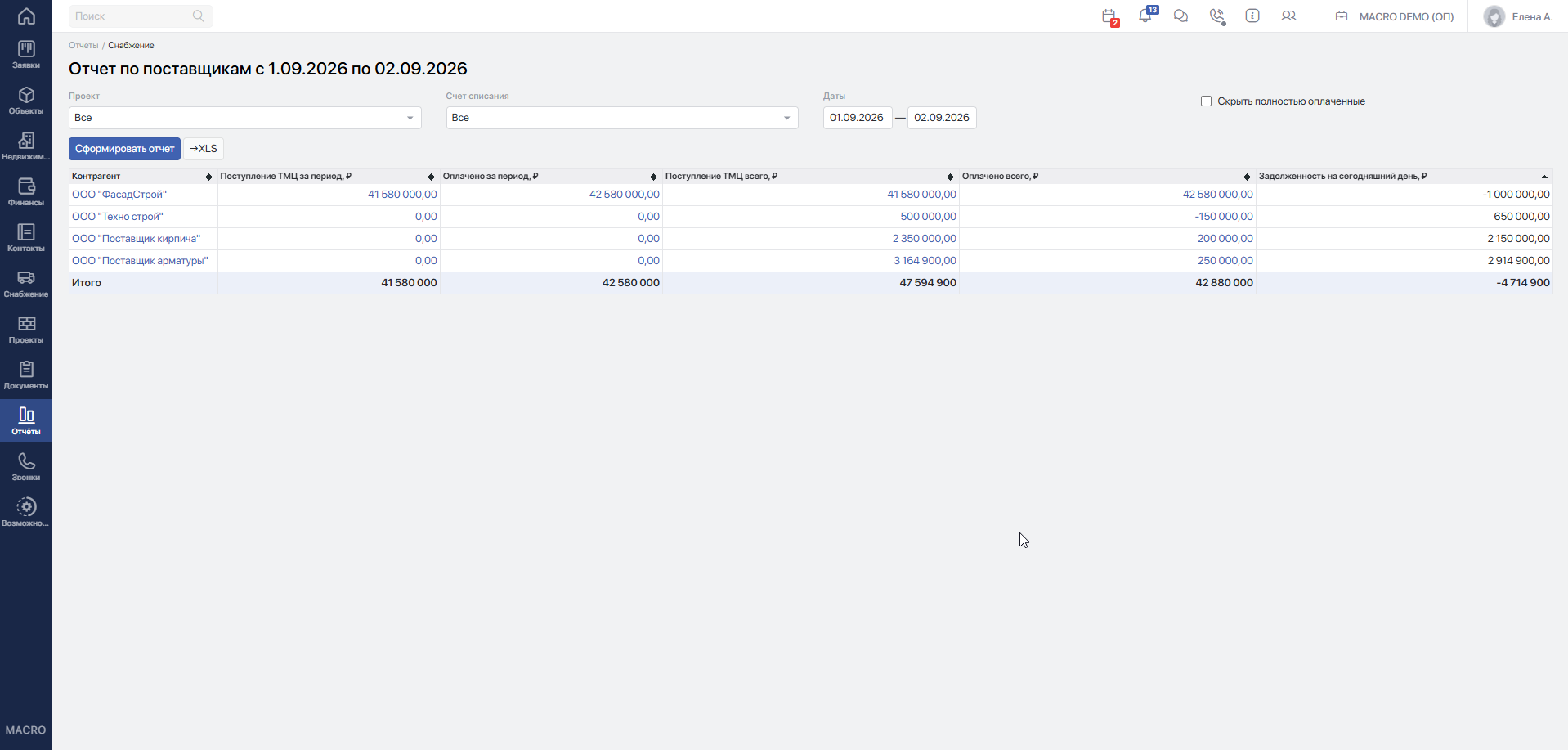Viewport: 1568px width, 750px height.
Task: Open Снабжение section in sidebar
Action: [x=26, y=283]
